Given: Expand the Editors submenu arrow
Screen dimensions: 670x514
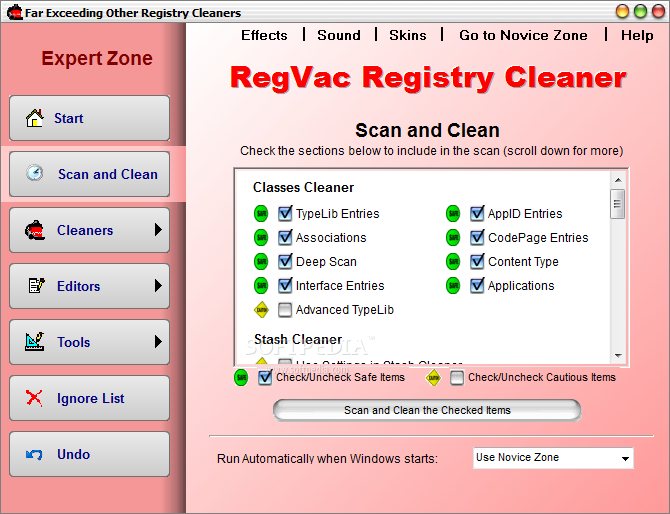Looking at the screenshot, I should pyautogui.click(x=158, y=285).
